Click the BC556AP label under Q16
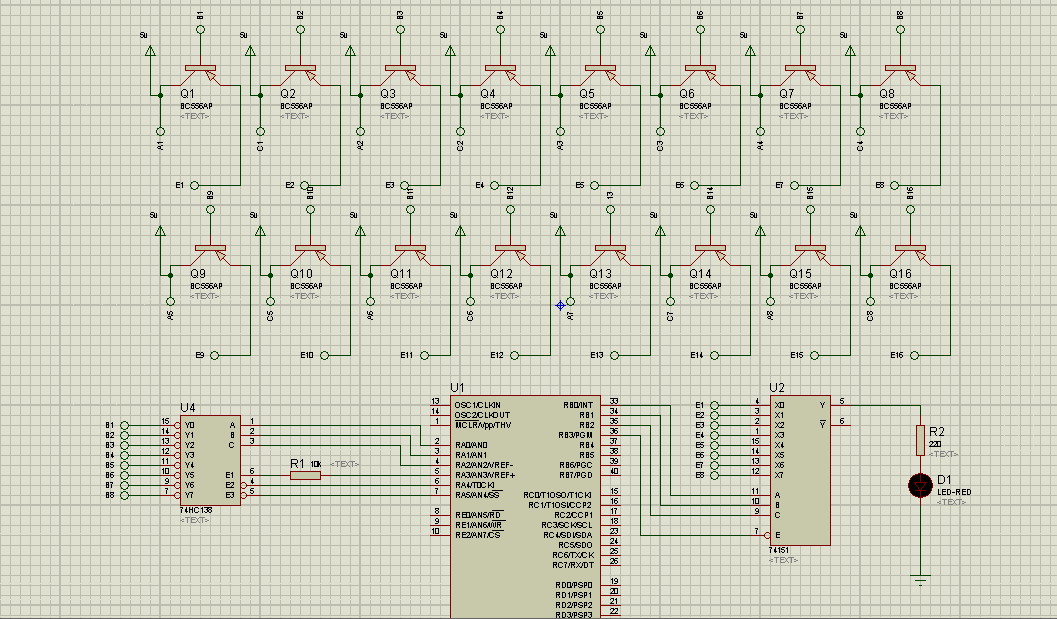Image resolution: width=1057 pixels, height=619 pixels. [x=905, y=286]
